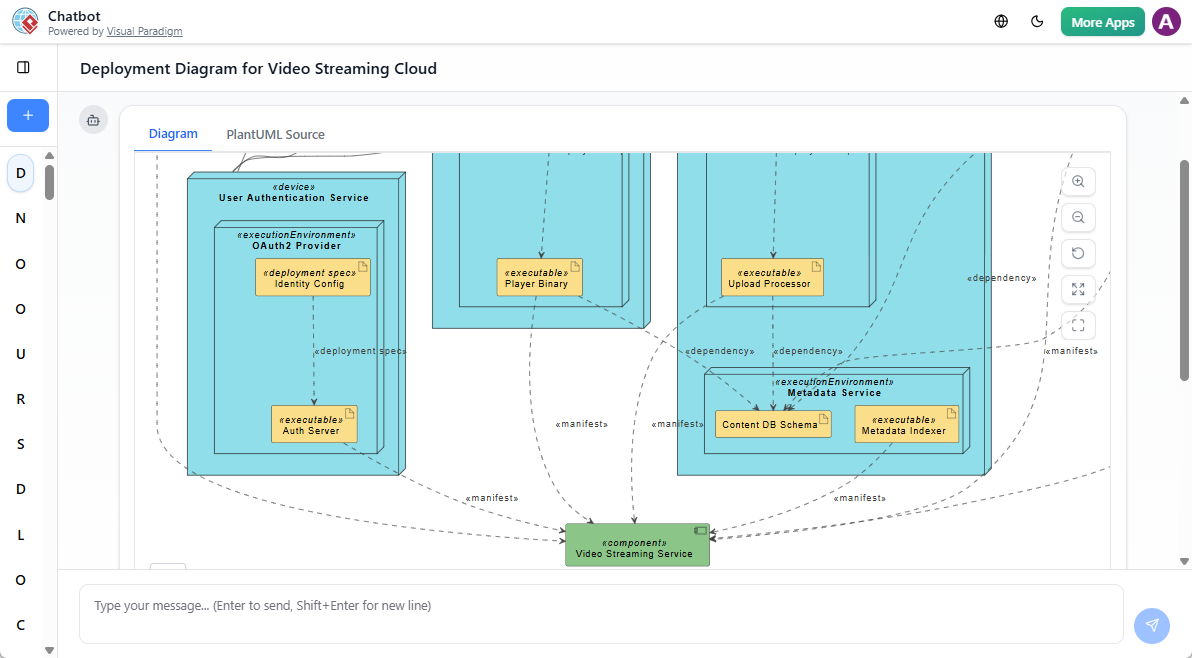Expand the diagram to fullscreen view
This screenshot has width=1192, height=658.
click(x=1078, y=289)
